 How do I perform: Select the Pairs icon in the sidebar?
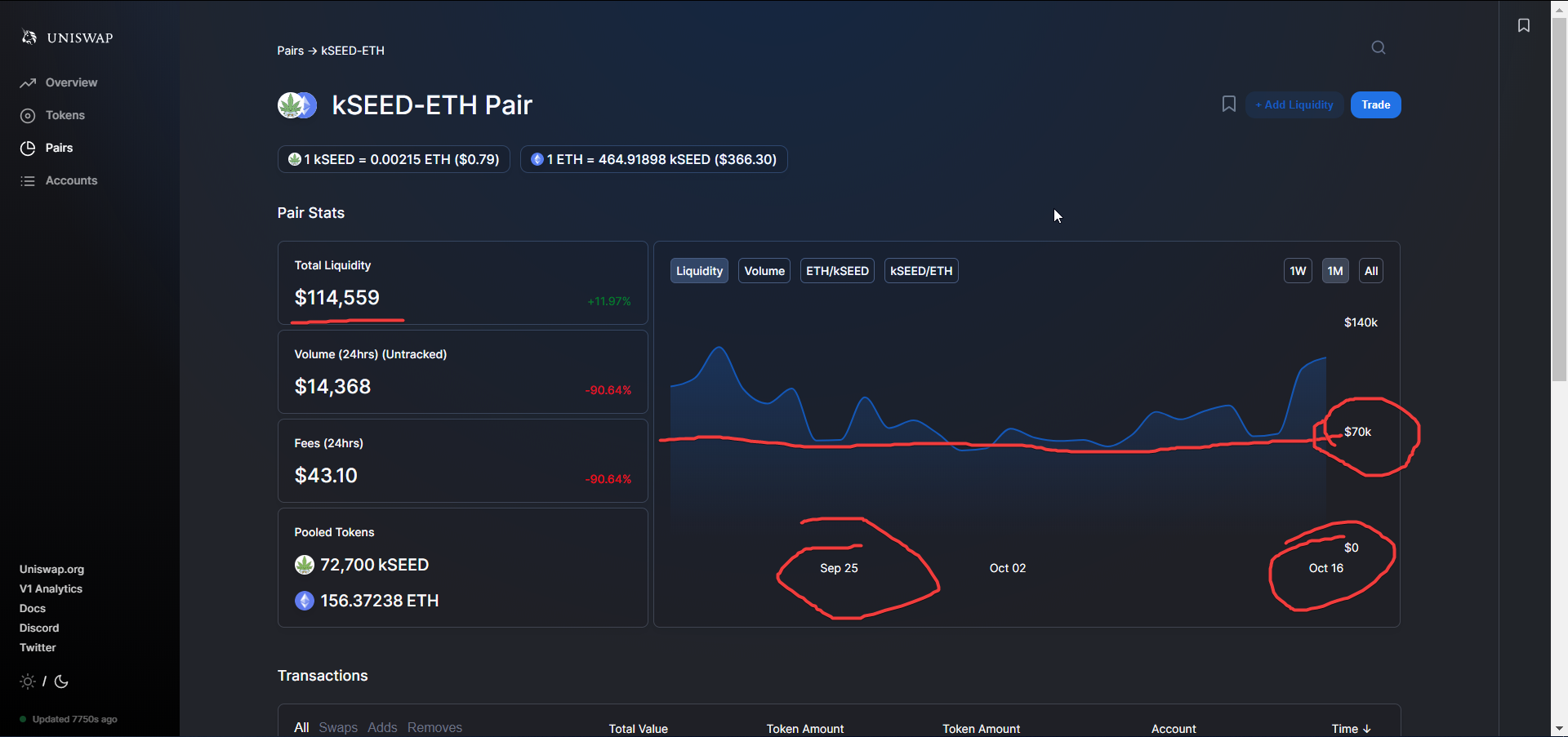28,148
